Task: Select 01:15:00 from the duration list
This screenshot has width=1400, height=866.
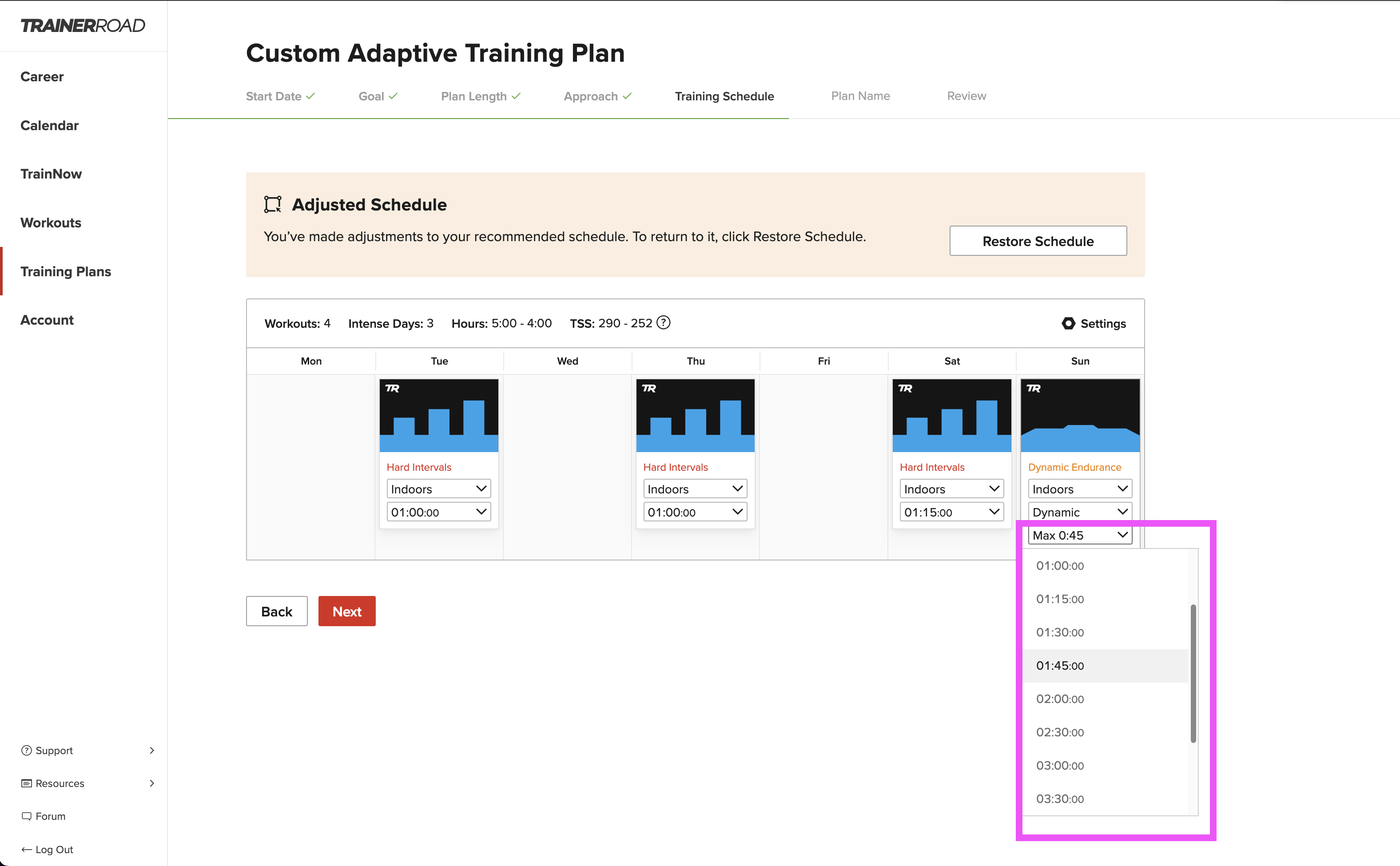Action: (1106, 599)
